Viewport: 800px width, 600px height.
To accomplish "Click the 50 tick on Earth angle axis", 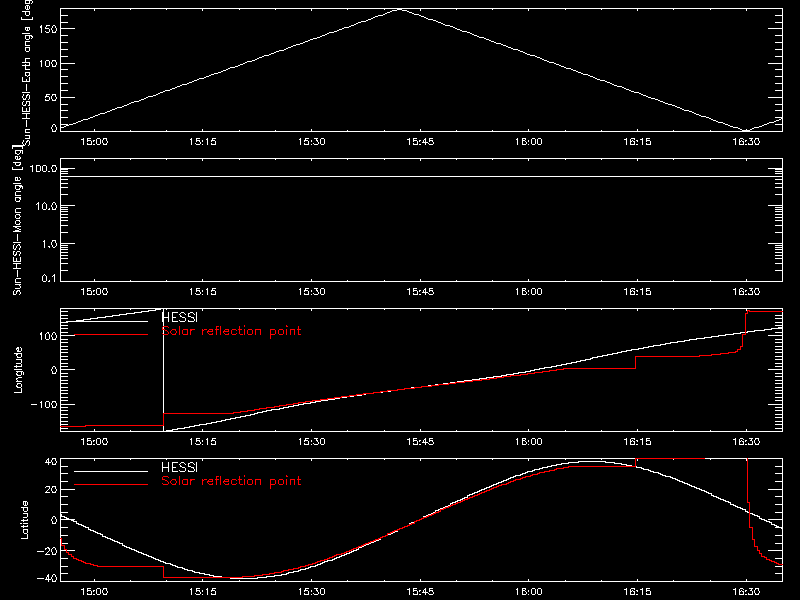I will coord(51,97).
